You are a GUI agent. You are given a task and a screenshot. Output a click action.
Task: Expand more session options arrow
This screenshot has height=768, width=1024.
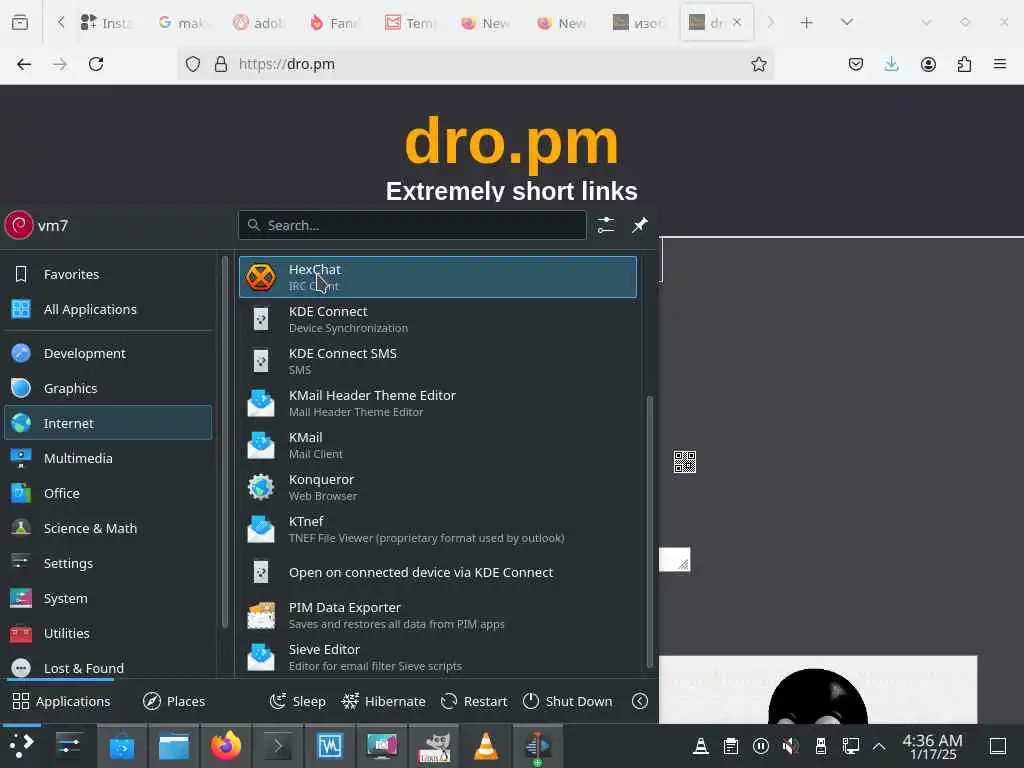640,701
